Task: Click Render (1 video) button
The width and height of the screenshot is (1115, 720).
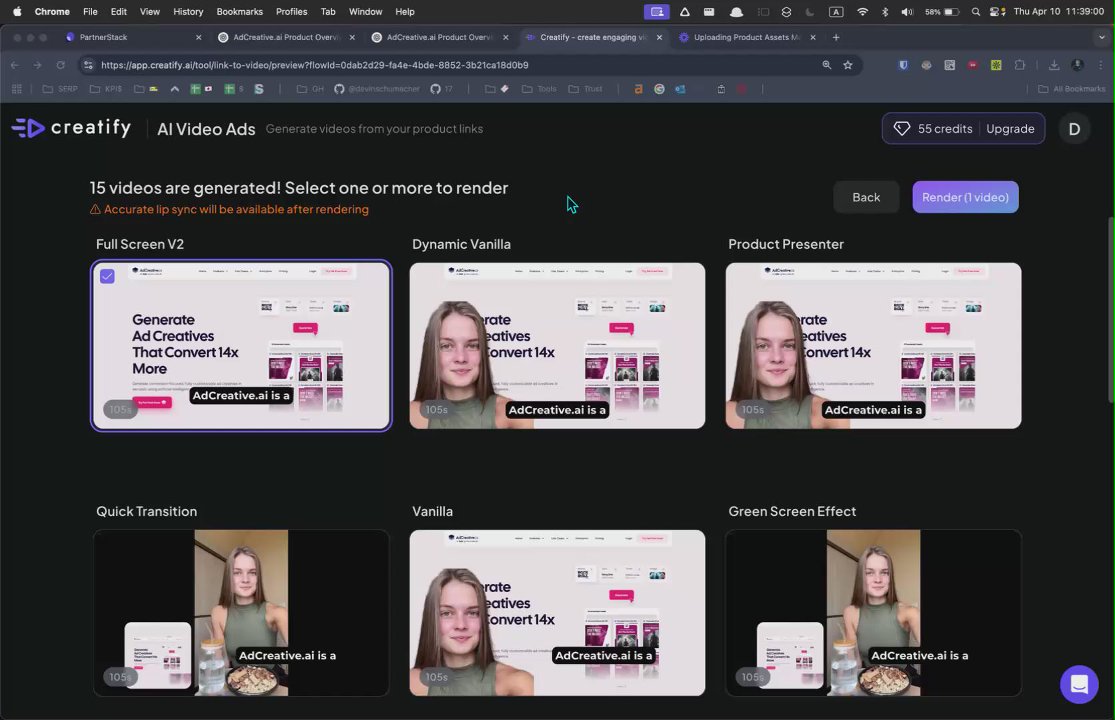Action: pyautogui.click(x=965, y=197)
